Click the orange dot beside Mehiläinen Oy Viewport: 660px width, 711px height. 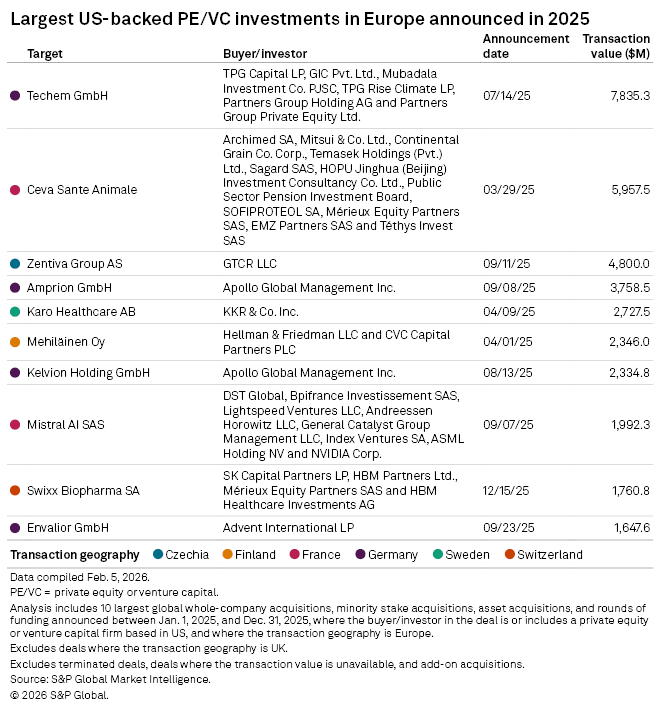click(x=15, y=342)
